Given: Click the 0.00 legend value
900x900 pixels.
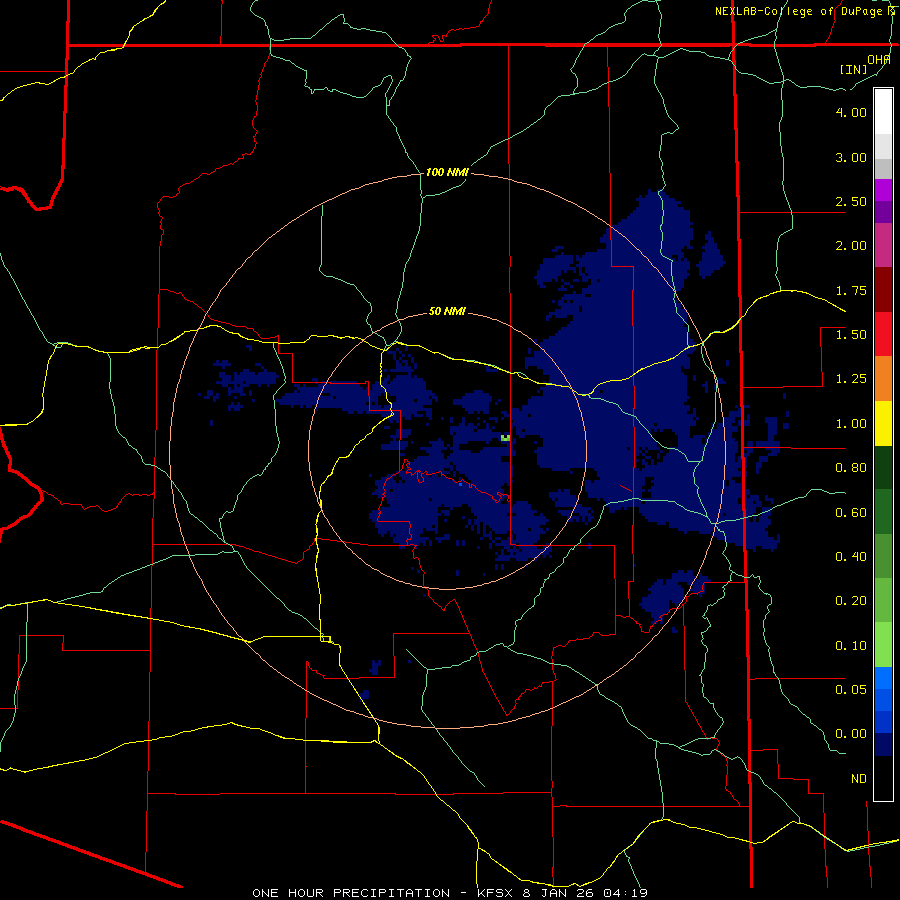Looking at the screenshot, I should click(851, 734).
